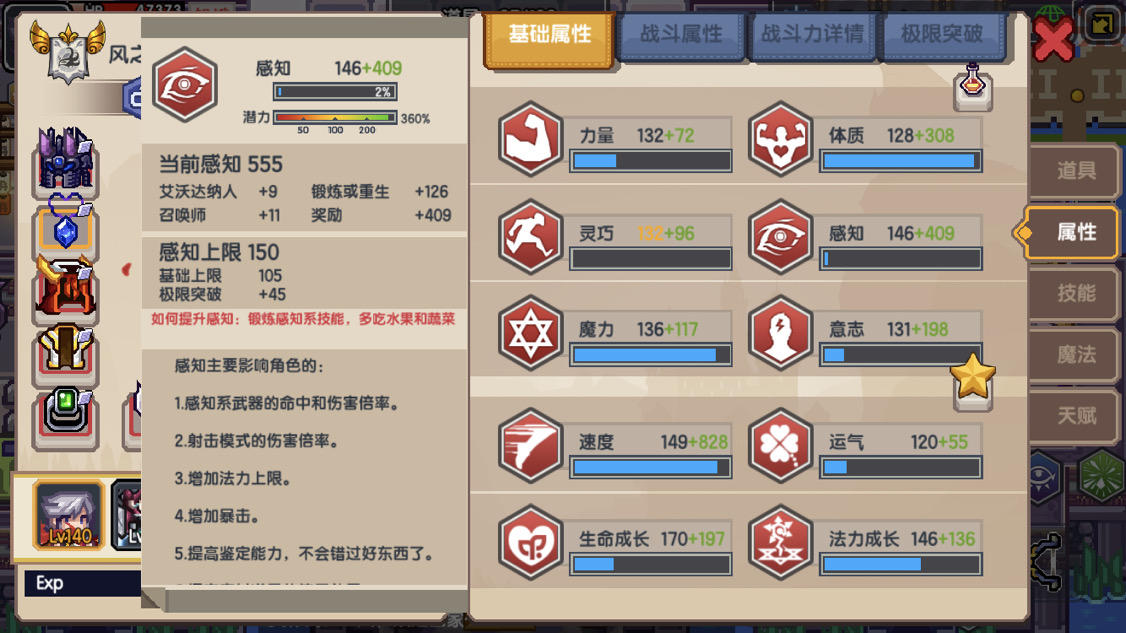Select the blue gem equipment slot

(x=65, y=230)
